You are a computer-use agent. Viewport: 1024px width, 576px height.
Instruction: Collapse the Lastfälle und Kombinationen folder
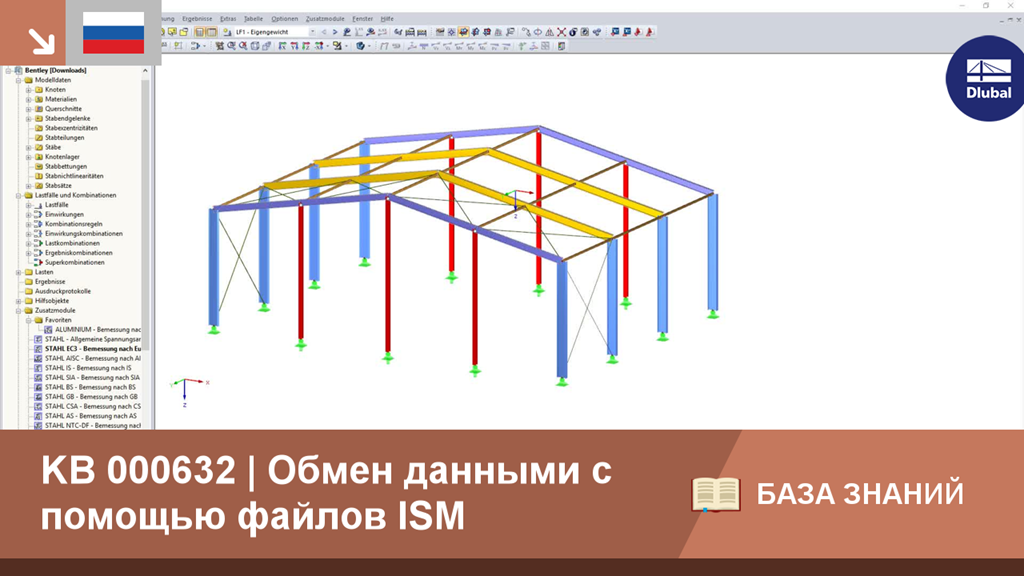tap(19, 195)
